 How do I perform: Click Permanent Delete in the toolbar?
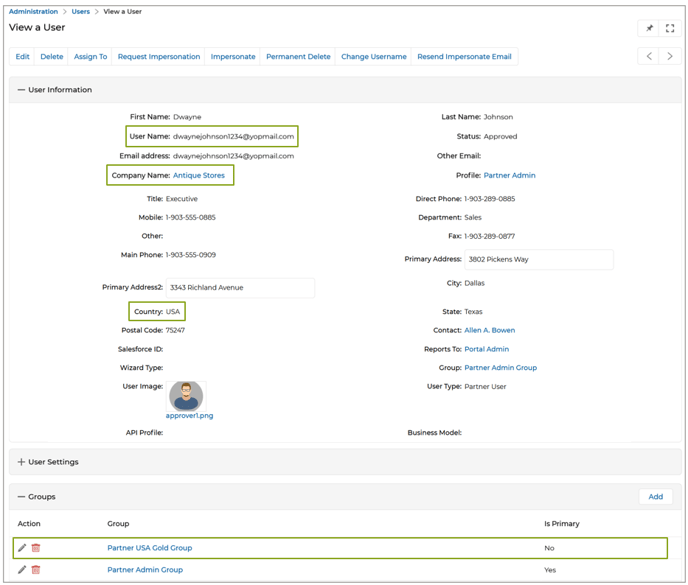[x=298, y=57]
